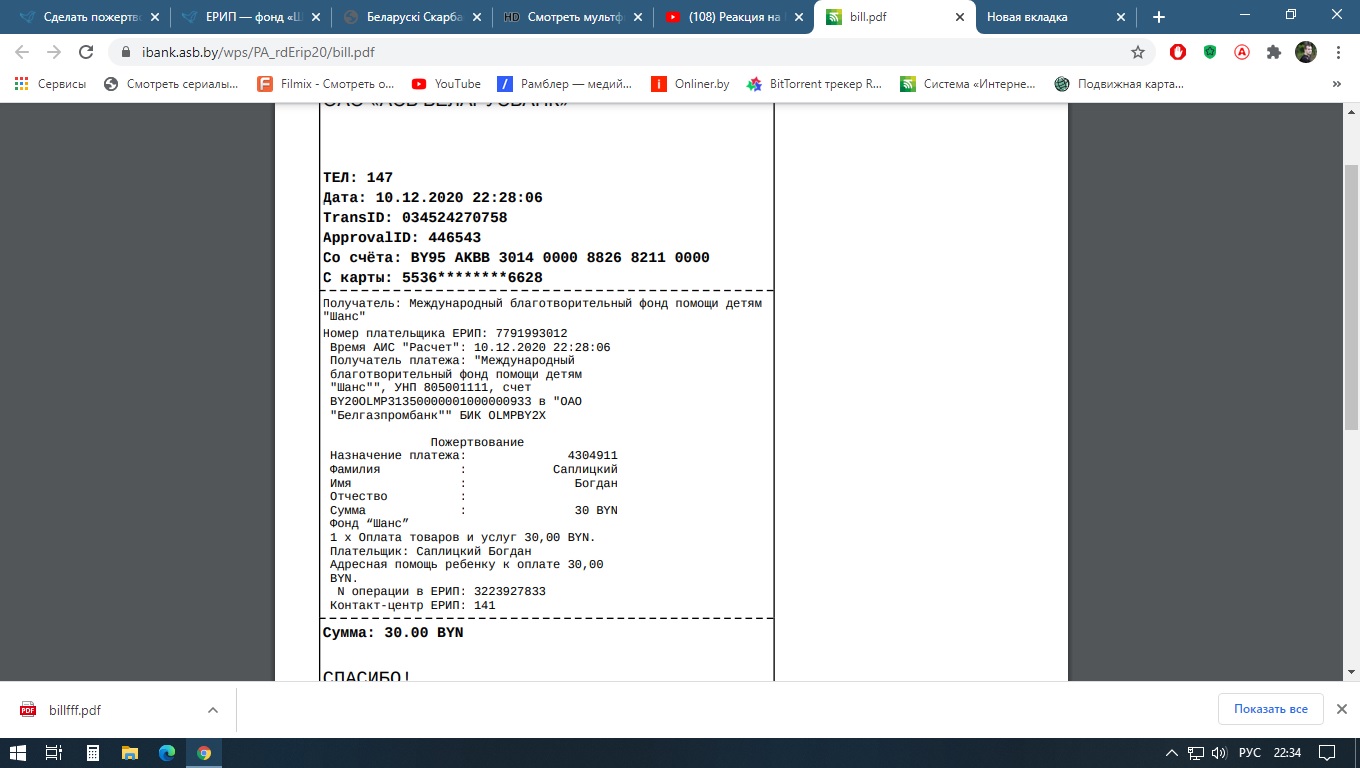The image size is (1360, 768).
Task: Open the Filmix bookmark
Action: click(x=326, y=84)
